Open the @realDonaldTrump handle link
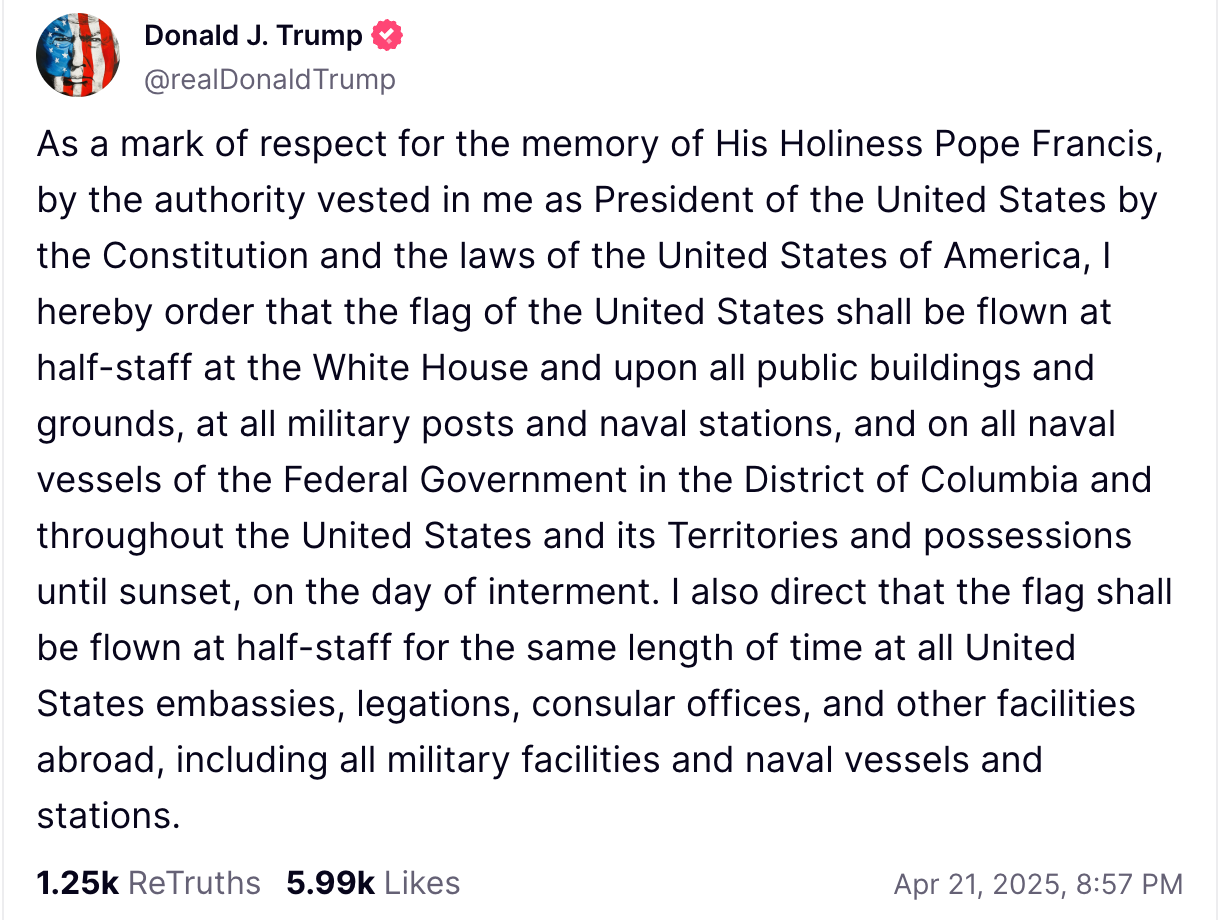 [x=270, y=79]
